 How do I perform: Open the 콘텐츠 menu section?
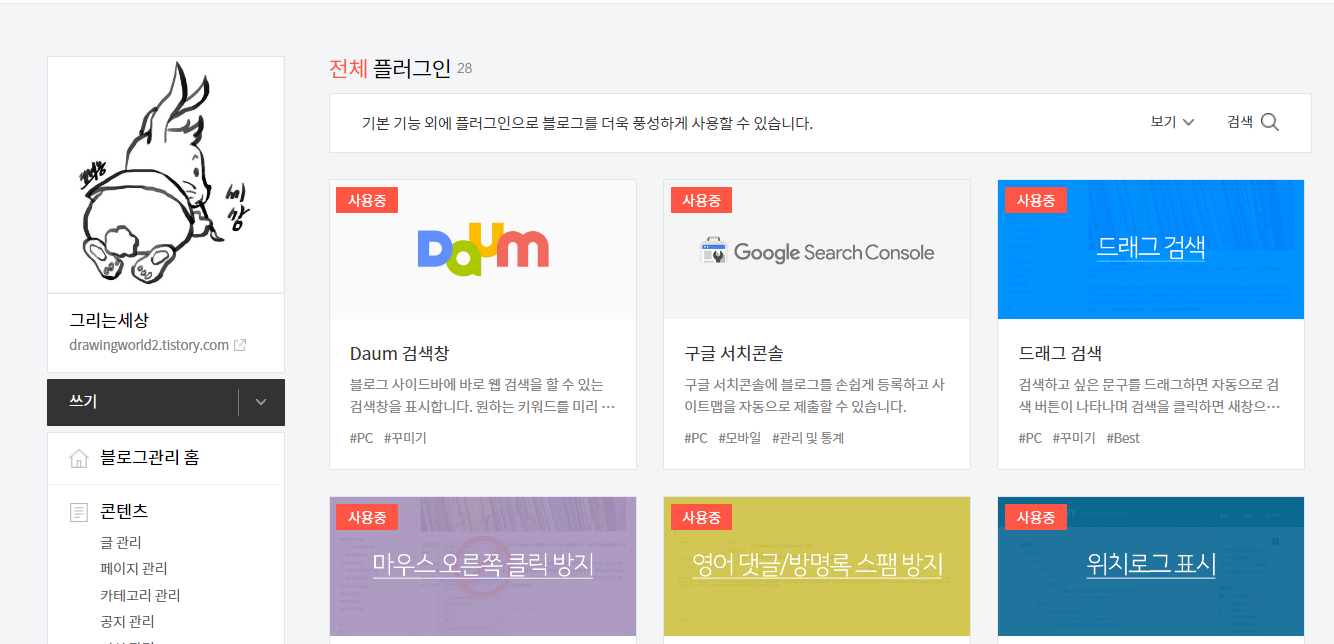(x=124, y=511)
